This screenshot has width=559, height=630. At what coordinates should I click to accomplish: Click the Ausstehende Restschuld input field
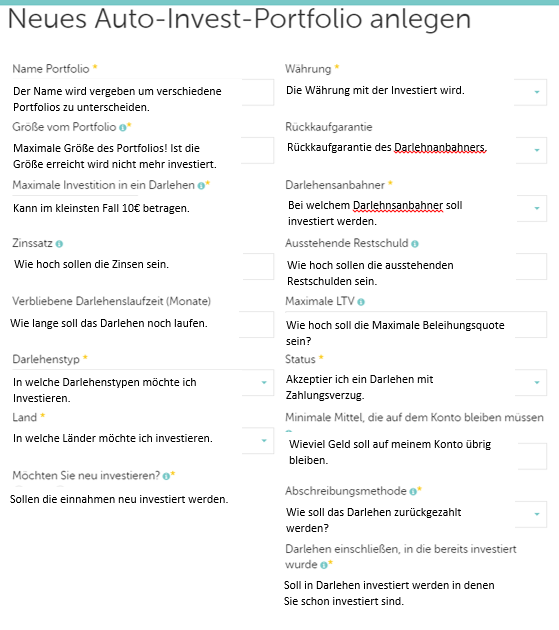(416, 266)
